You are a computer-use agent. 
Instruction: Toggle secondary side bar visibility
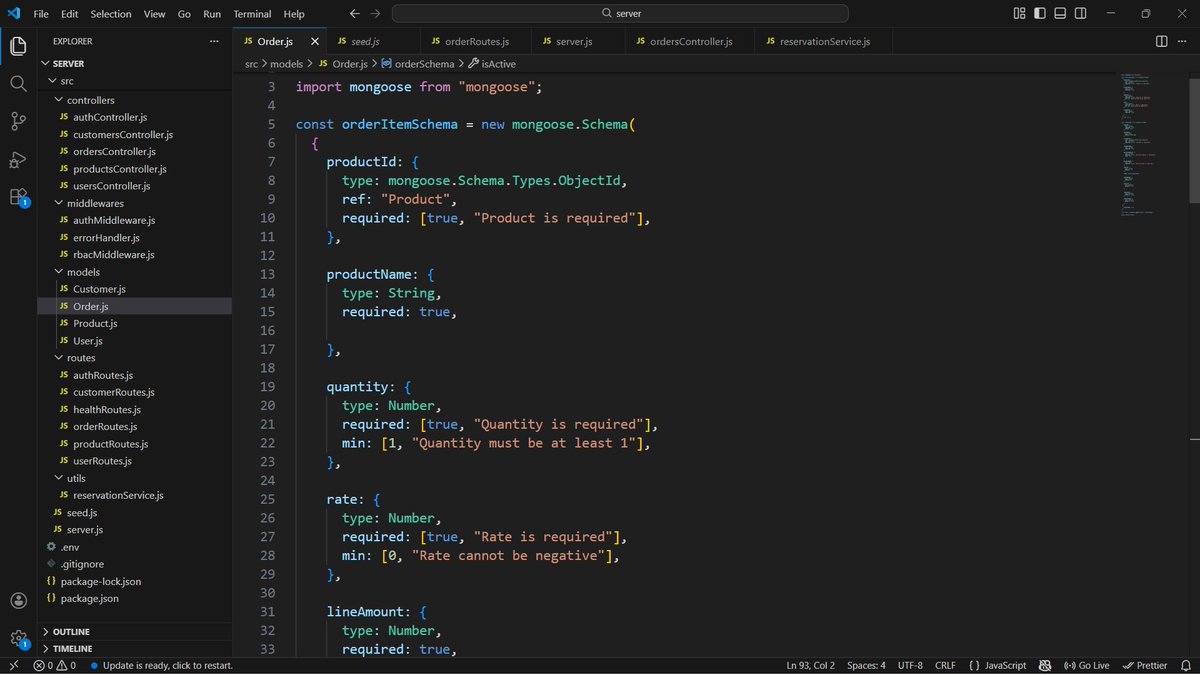pos(1082,14)
